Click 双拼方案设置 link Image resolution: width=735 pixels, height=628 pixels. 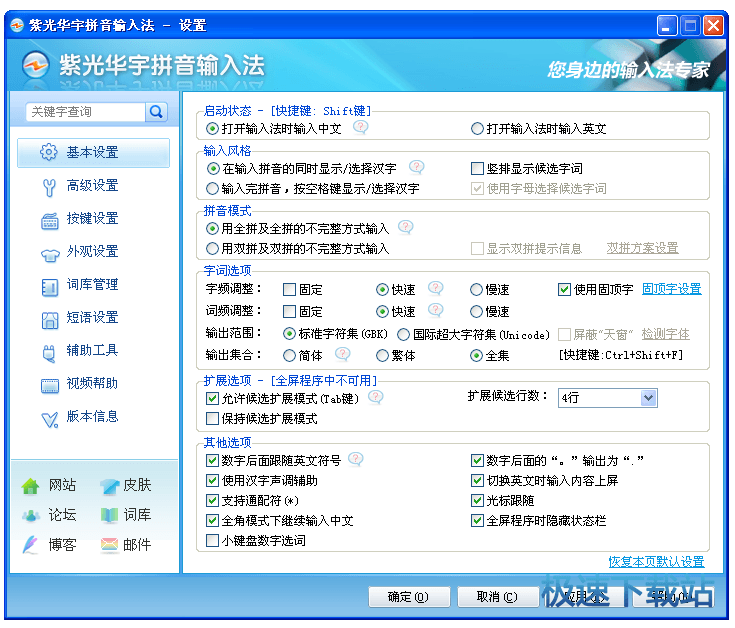tap(642, 248)
